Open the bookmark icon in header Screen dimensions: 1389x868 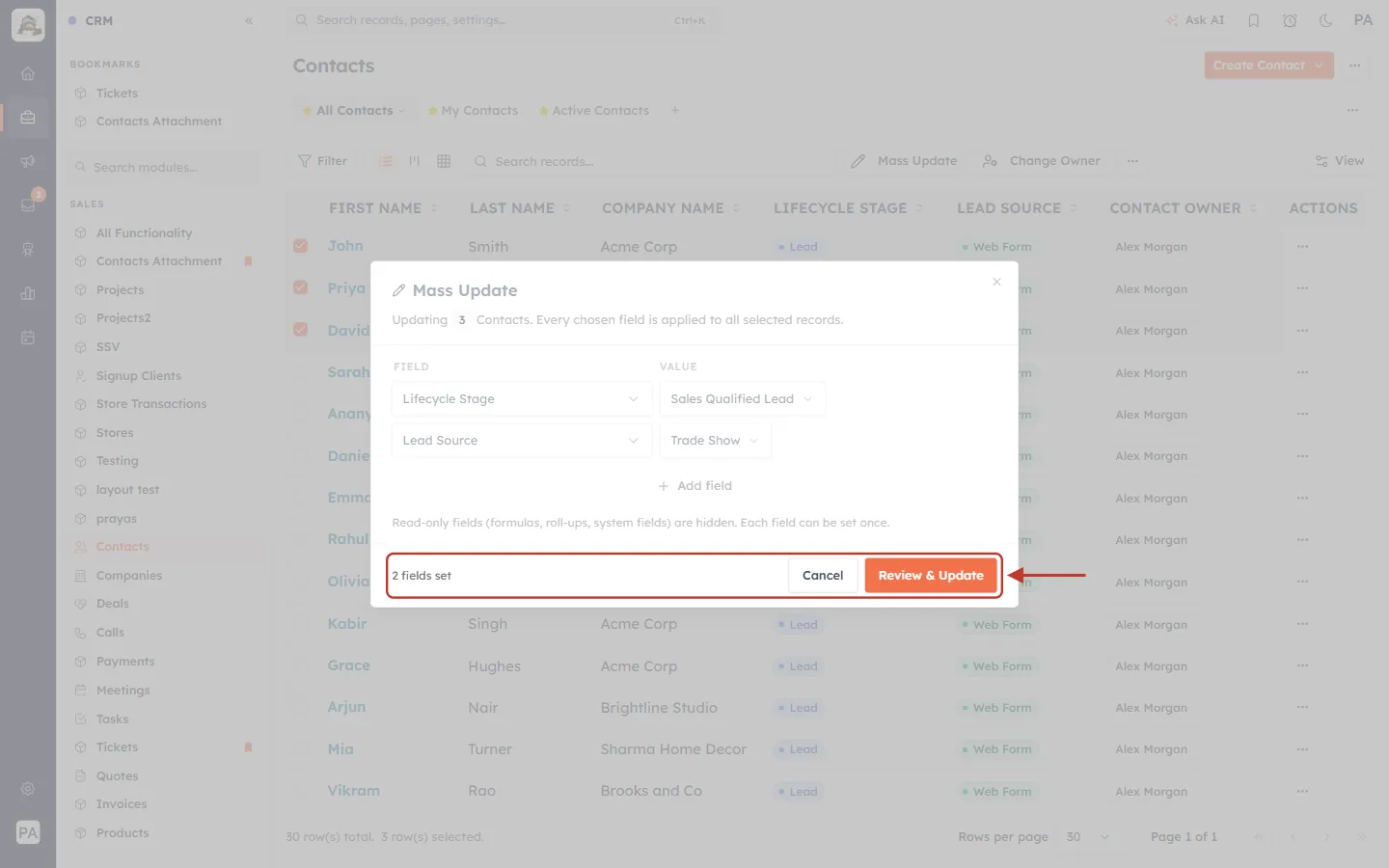click(x=1254, y=20)
